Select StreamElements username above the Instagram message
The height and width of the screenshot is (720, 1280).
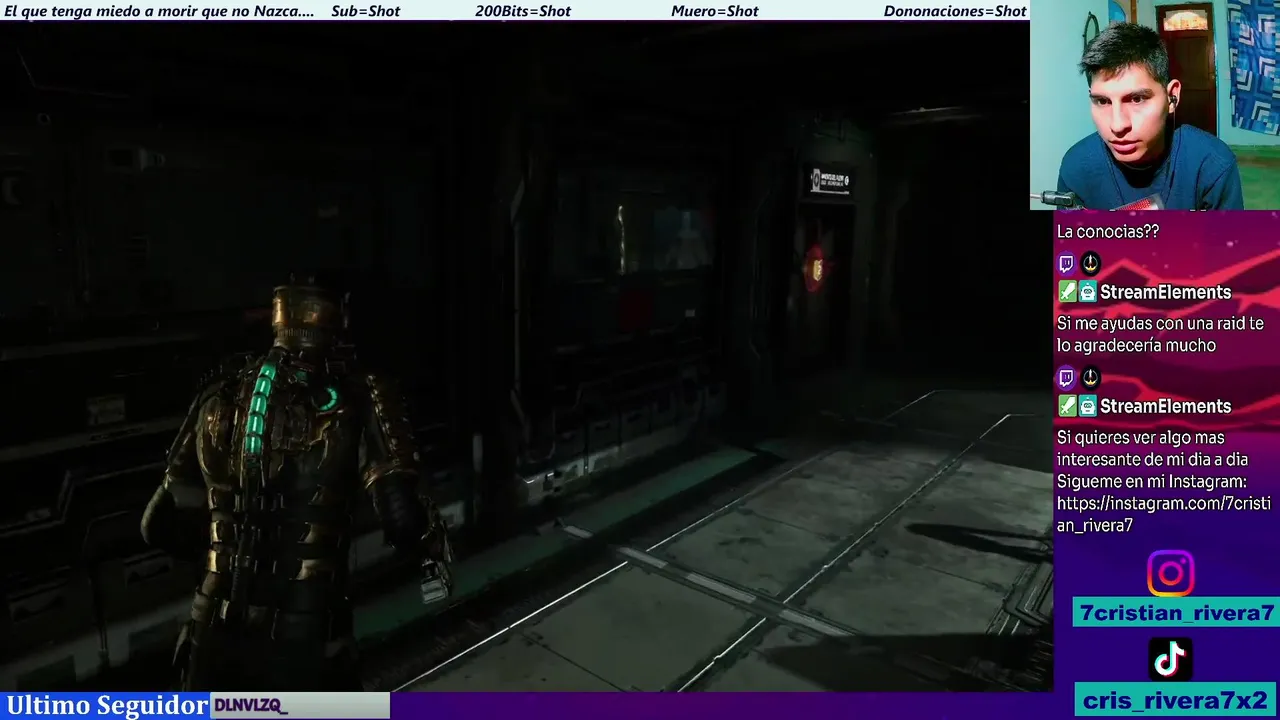(1165, 406)
